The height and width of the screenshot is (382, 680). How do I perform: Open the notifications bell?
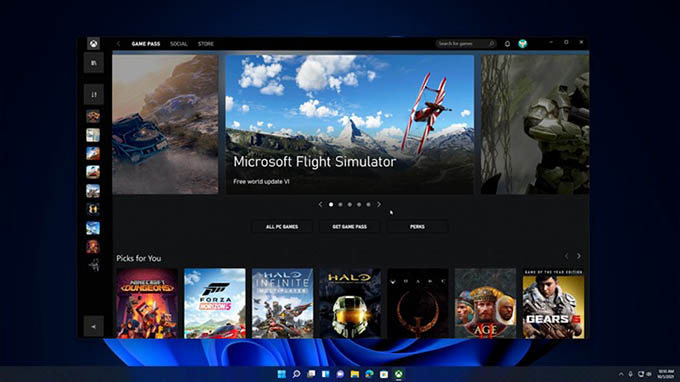pyautogui.click(x=507, y=44)
